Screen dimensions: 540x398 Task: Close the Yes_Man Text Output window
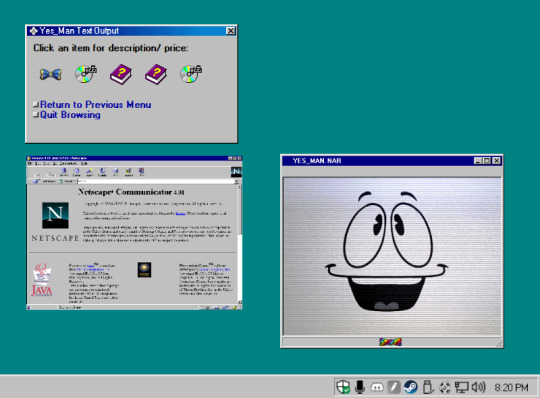[x=230, y=31]
